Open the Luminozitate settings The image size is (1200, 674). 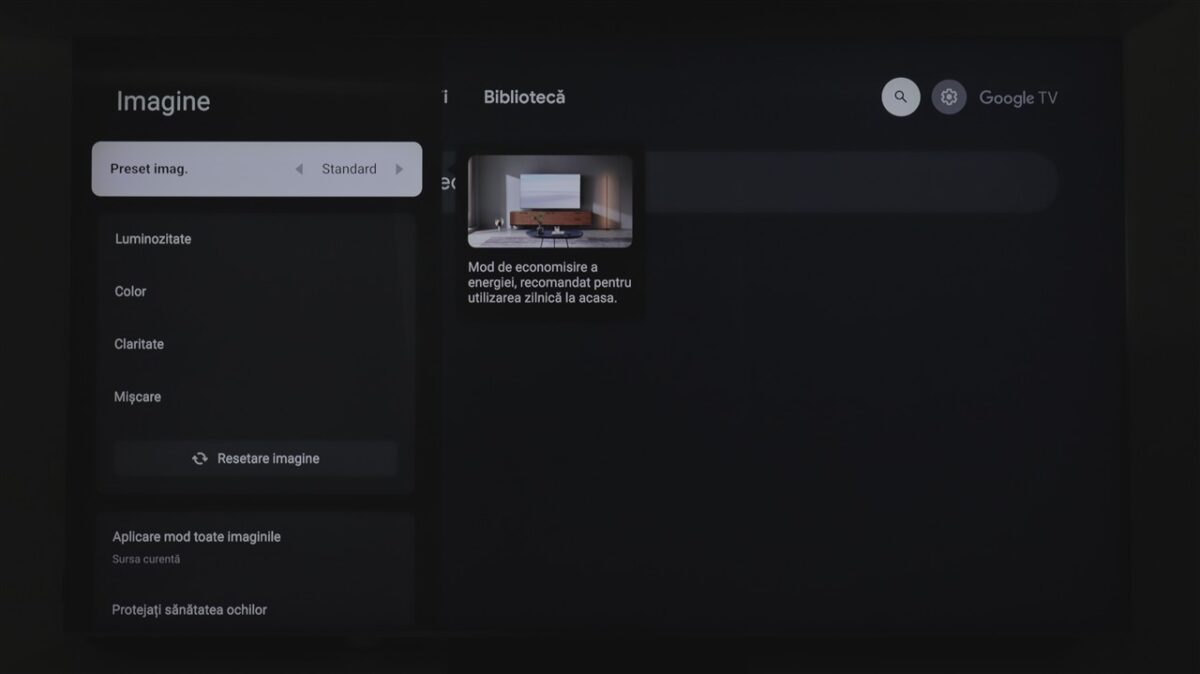153,239
